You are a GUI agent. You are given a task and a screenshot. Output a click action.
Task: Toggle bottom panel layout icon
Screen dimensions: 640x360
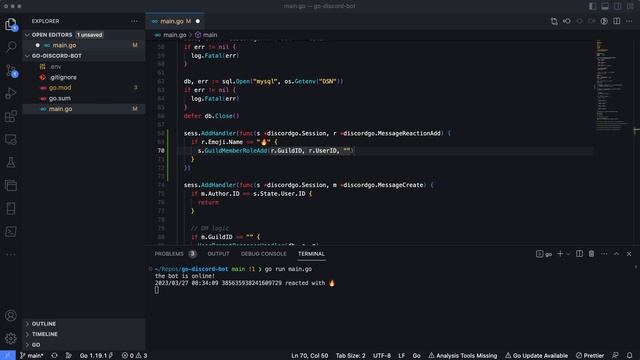(605, 6)
